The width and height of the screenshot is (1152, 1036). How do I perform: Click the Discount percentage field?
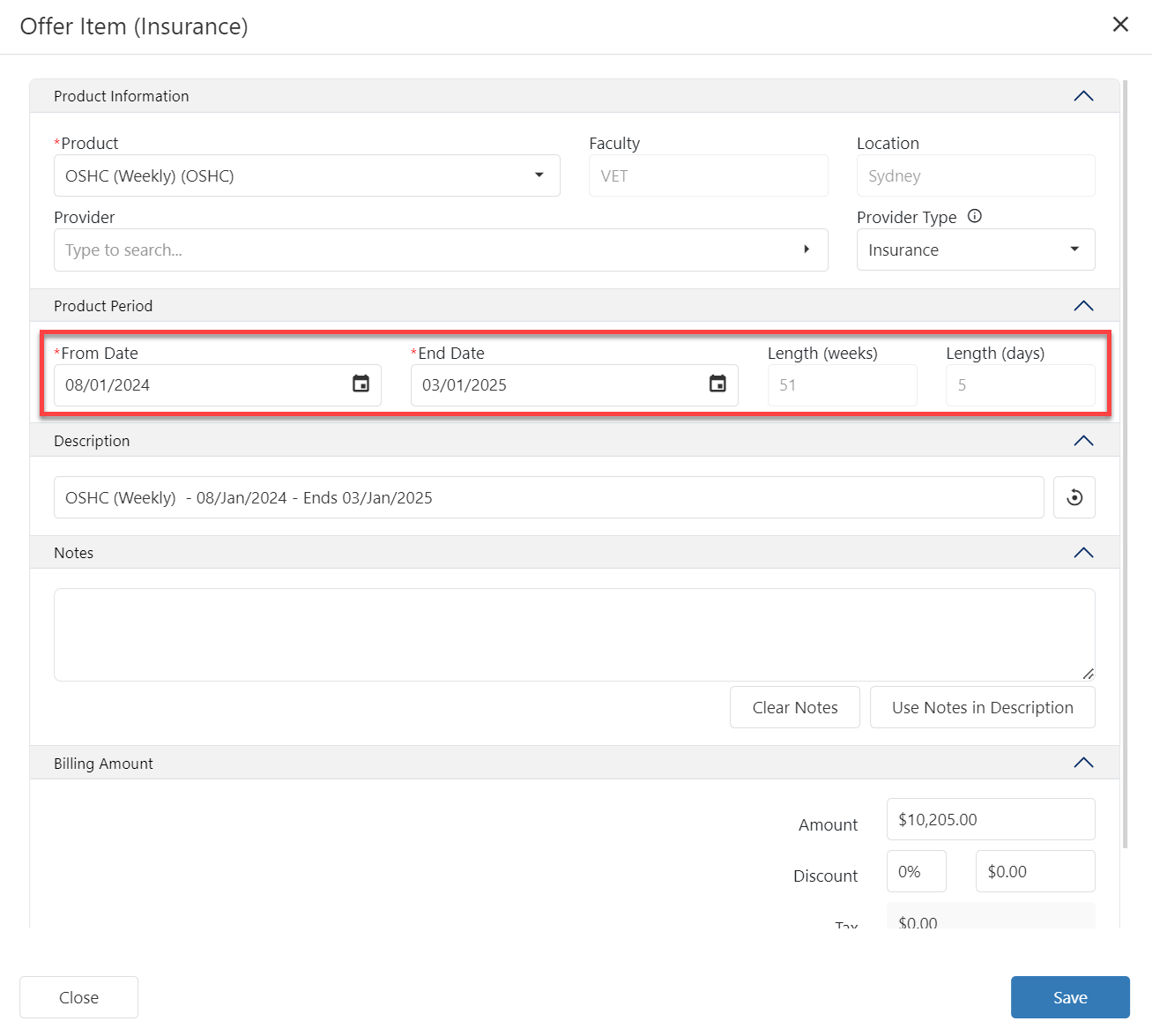tap(916, 871)
